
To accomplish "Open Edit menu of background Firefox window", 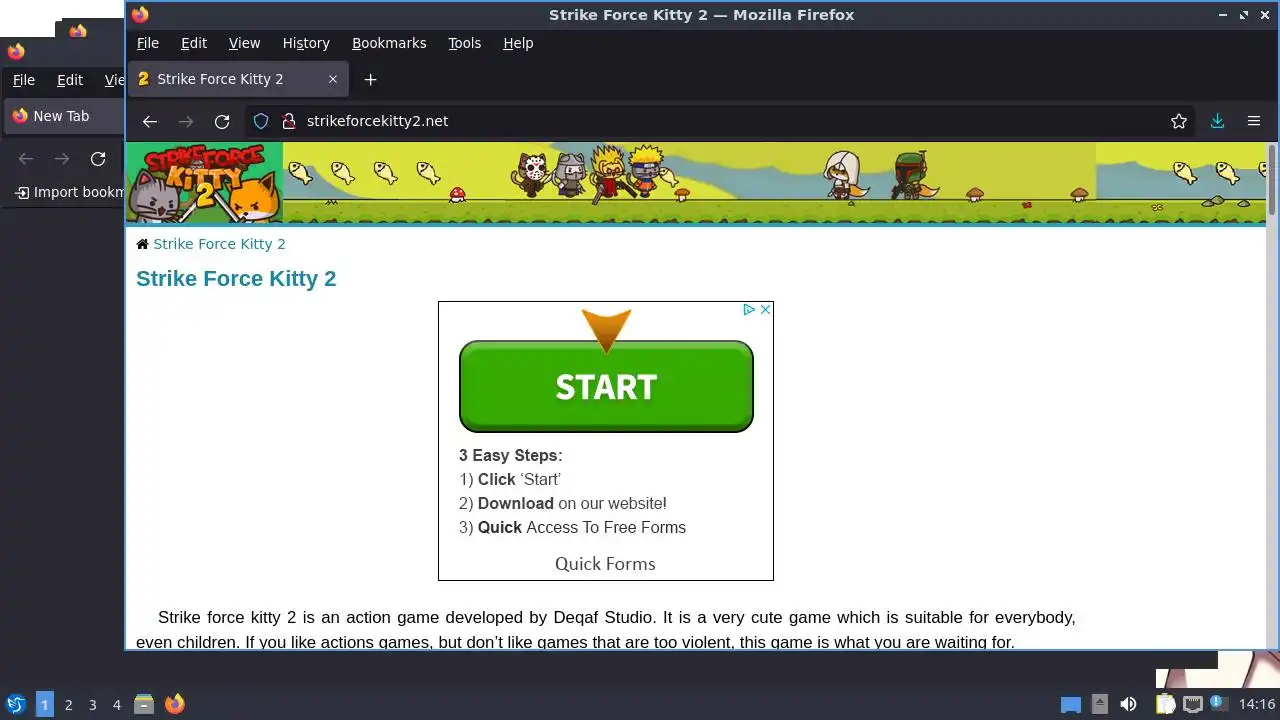I will [70, 80].
